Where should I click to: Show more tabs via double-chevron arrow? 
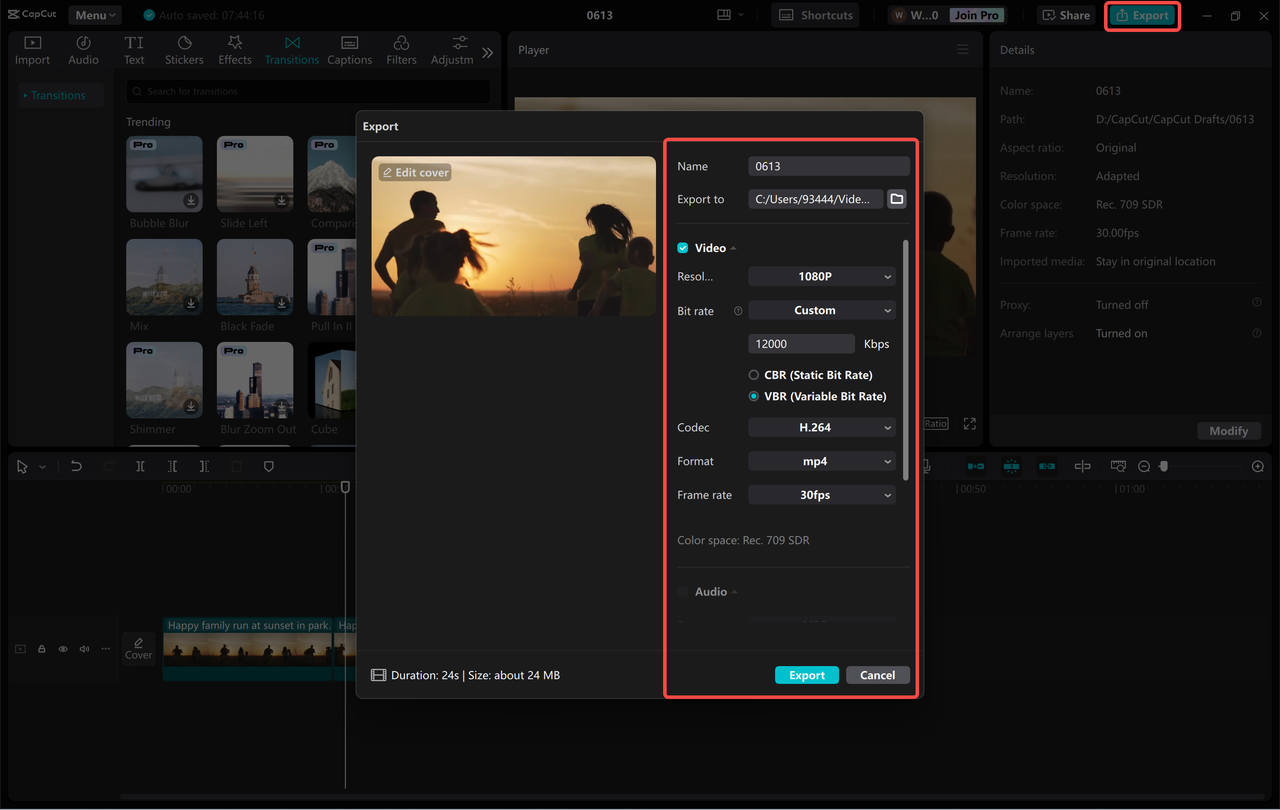(487, 52)
